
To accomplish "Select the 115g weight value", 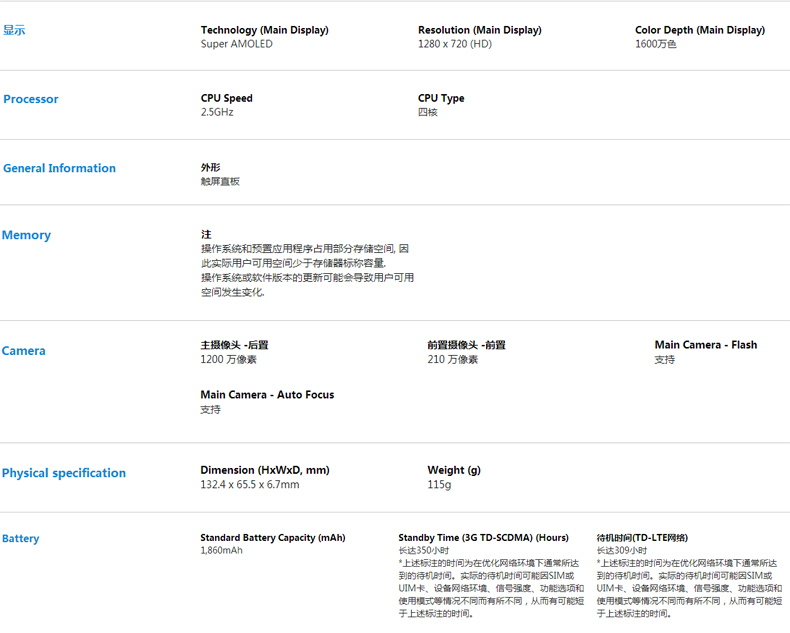I will 439,484.
